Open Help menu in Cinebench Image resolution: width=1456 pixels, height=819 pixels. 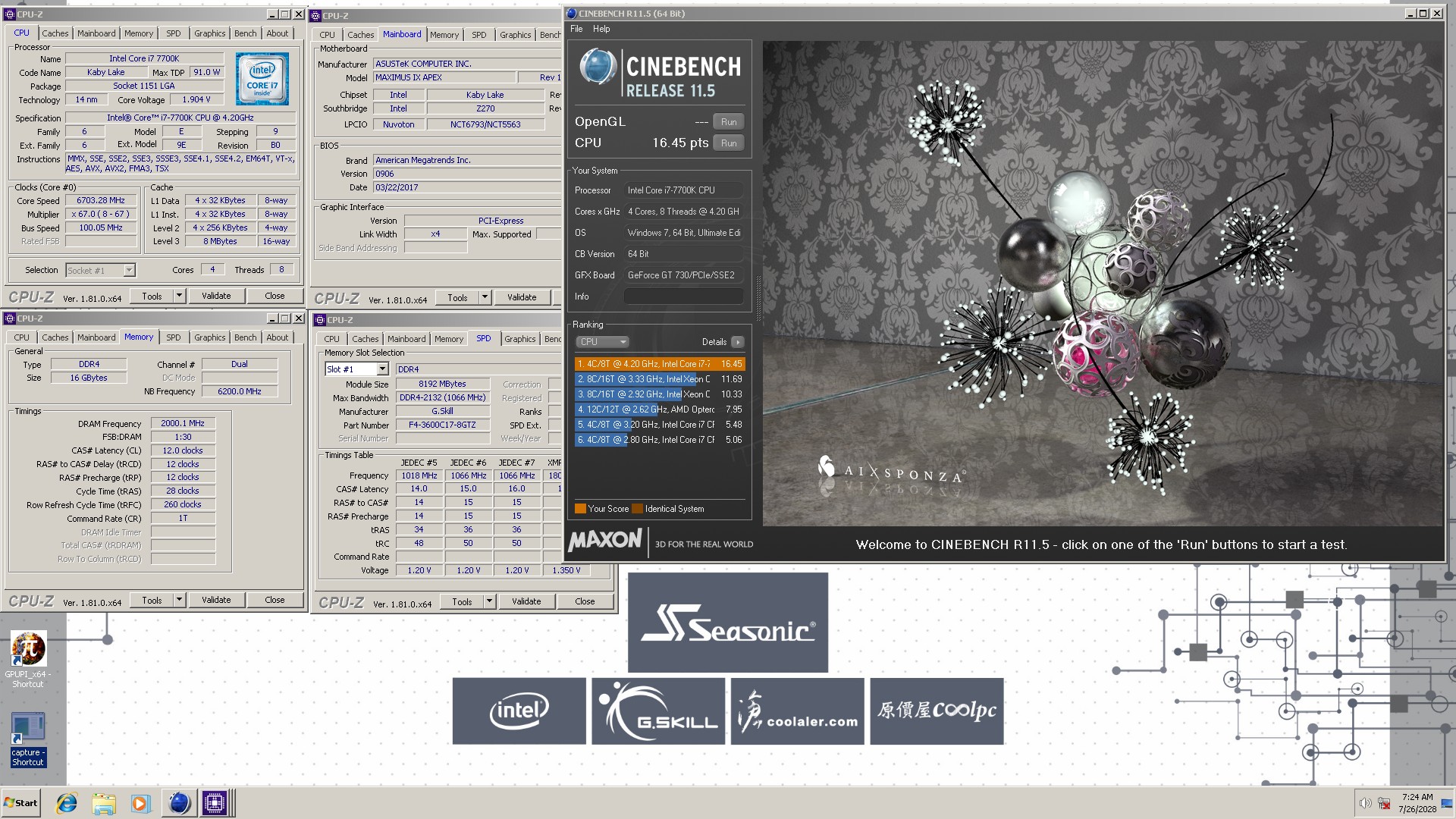[601, 29]
